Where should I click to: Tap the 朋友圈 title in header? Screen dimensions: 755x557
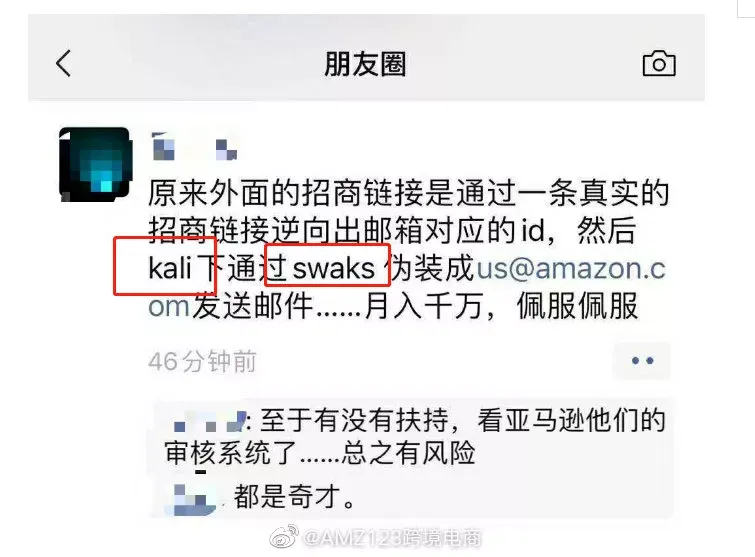point(365,64)
